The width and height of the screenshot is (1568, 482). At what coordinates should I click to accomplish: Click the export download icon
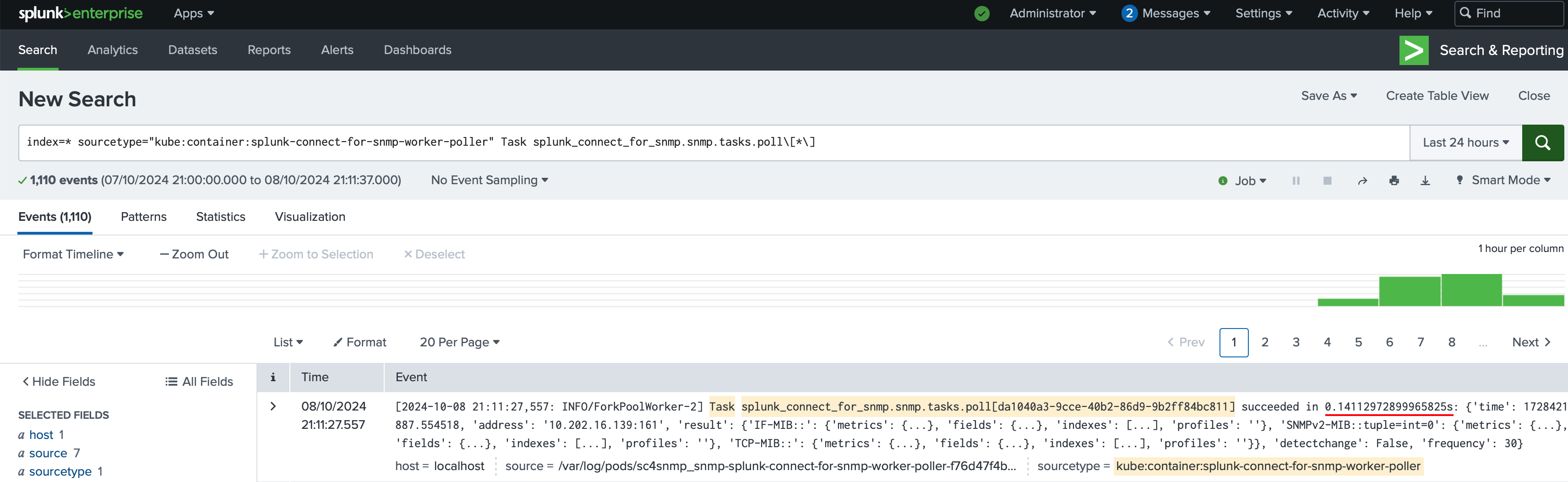1425,181
